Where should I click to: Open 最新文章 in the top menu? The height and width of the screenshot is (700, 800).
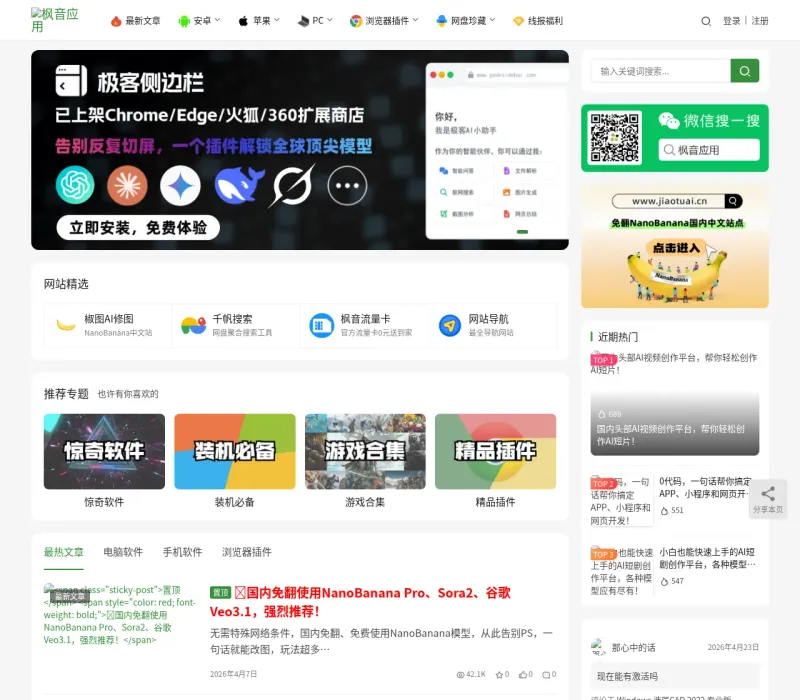coord(135,21)
